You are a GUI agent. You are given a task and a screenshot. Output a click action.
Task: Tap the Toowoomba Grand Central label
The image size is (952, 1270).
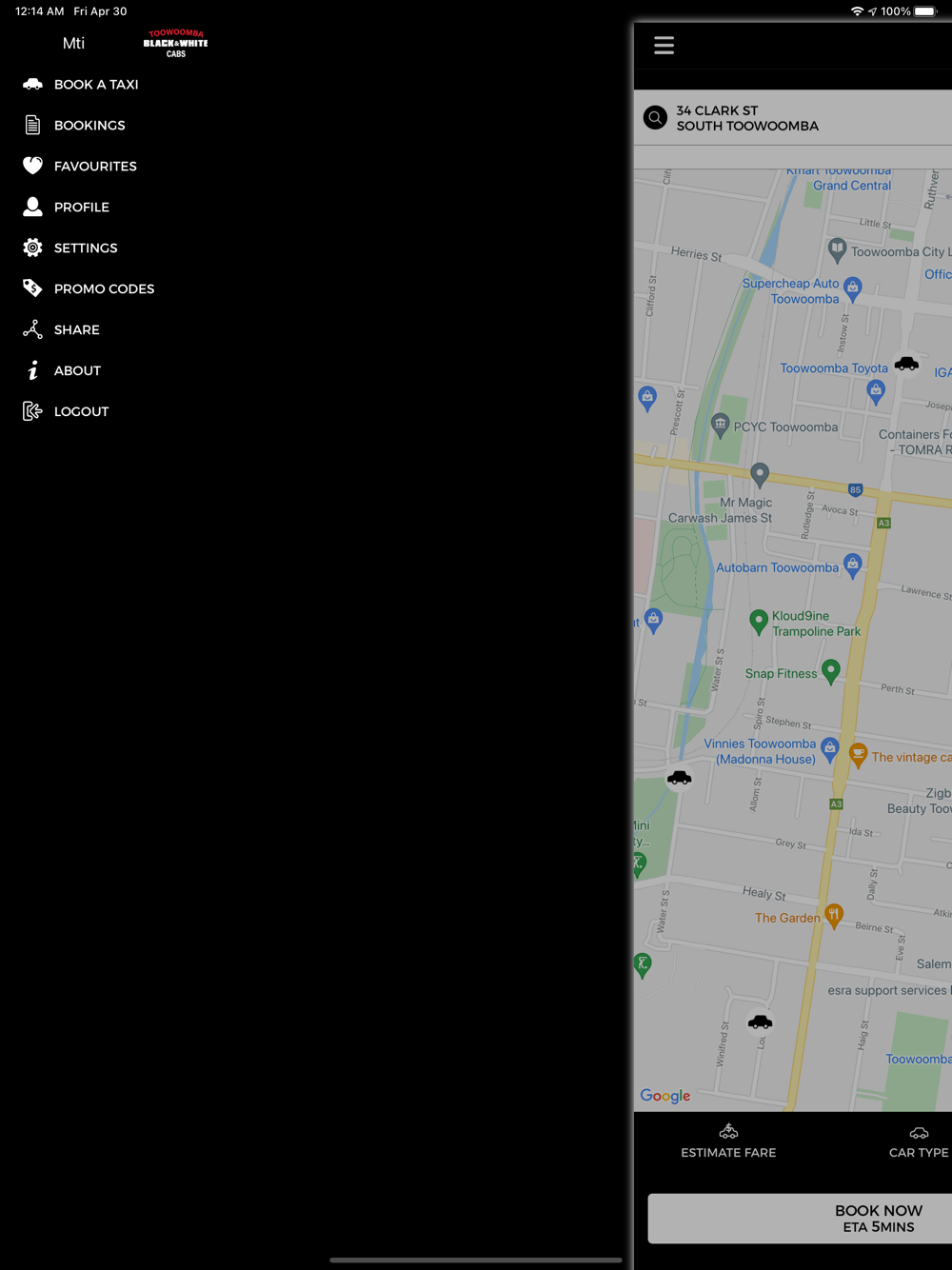click(x=839, y=179)
